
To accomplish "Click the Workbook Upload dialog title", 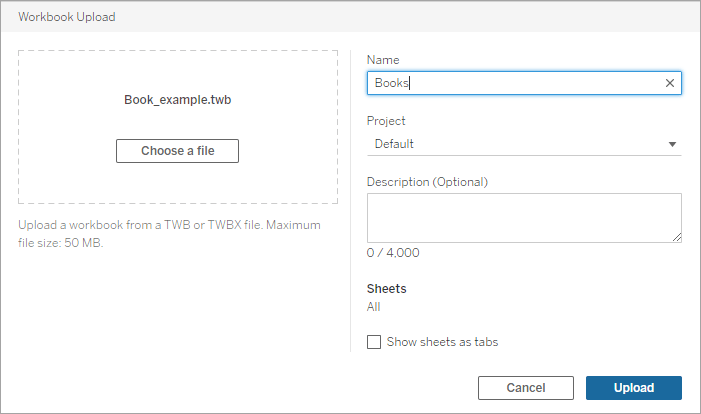I will 67,17.
